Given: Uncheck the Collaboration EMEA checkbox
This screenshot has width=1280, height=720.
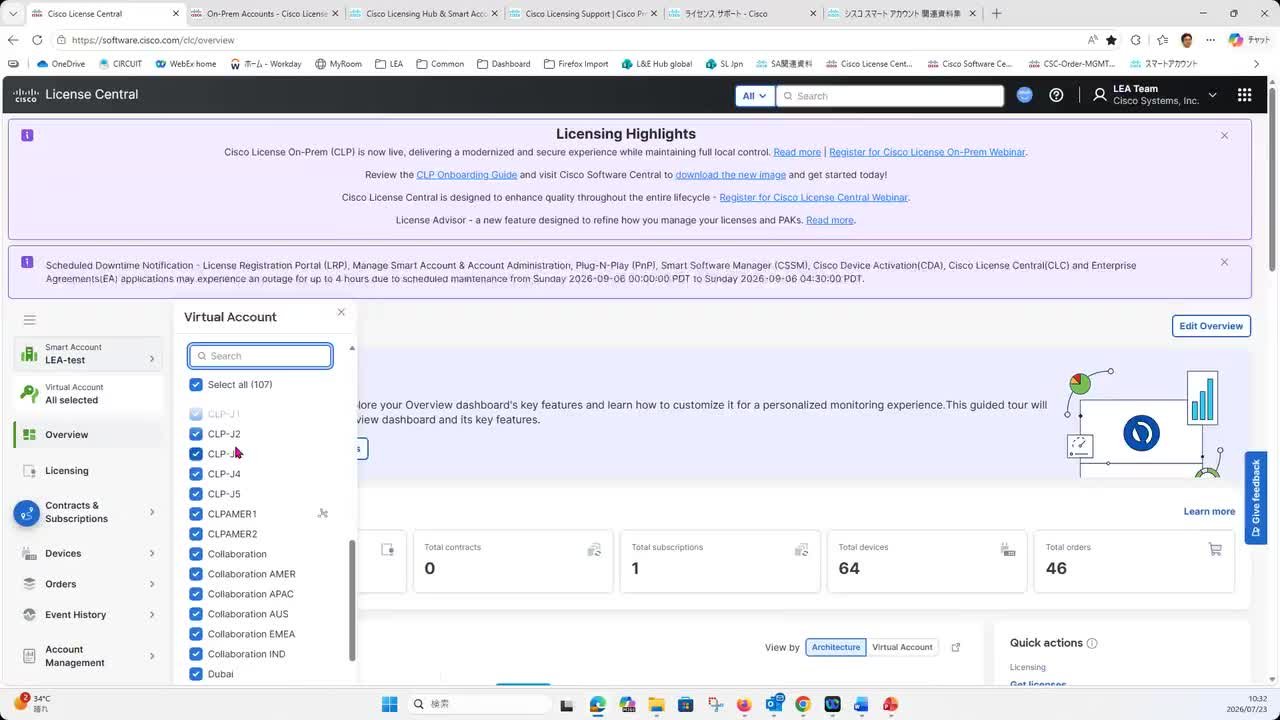Looking at the screenshot, I should coord(196,634).
